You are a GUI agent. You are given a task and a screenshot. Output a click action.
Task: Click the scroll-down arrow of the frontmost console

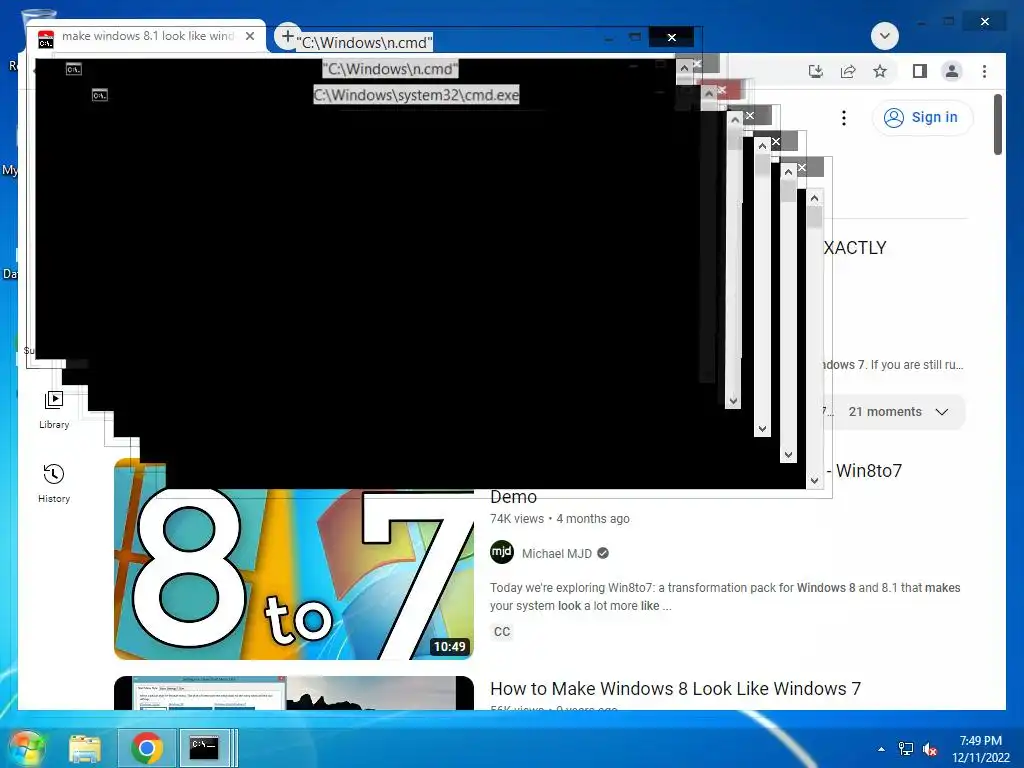click(814, 480)
